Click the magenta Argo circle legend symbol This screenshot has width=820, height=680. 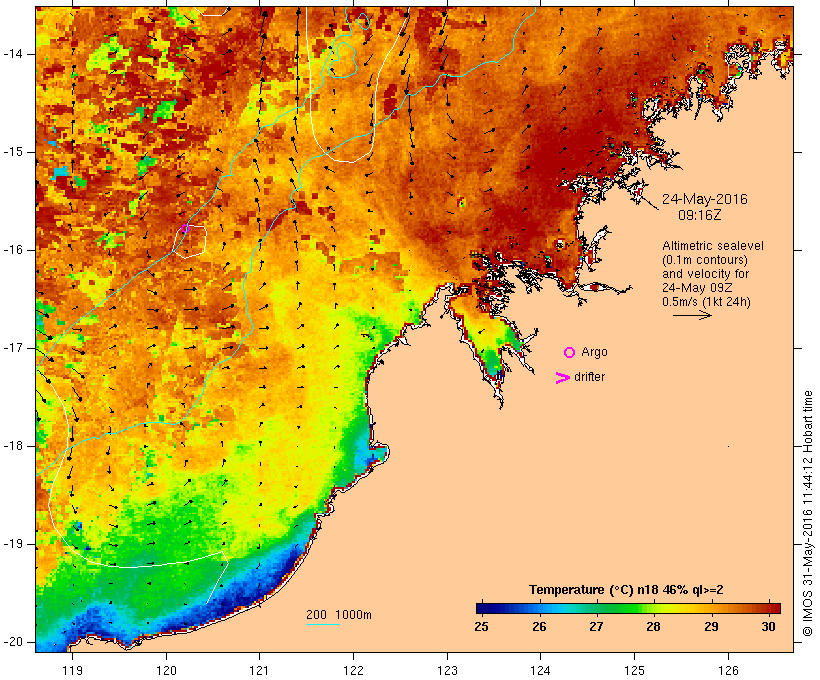[x=570, y=353]
